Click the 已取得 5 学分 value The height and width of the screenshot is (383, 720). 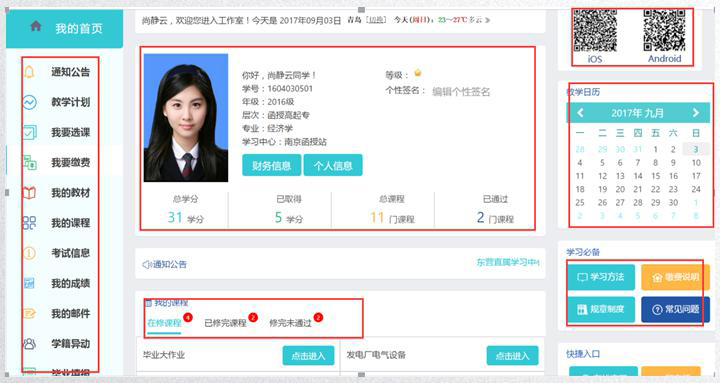click(x=289, y=217)
